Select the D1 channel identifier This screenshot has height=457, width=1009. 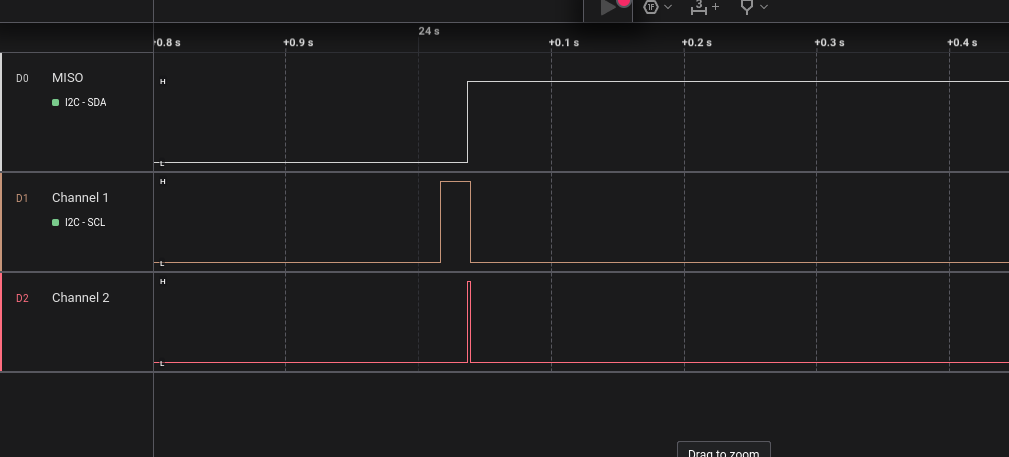22,198
